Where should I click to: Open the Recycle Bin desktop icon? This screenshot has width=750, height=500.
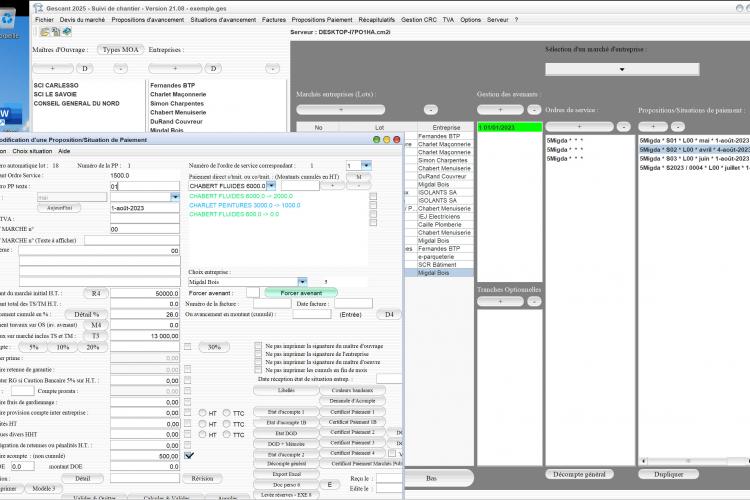pyautogui.click(x=8, y=22)
